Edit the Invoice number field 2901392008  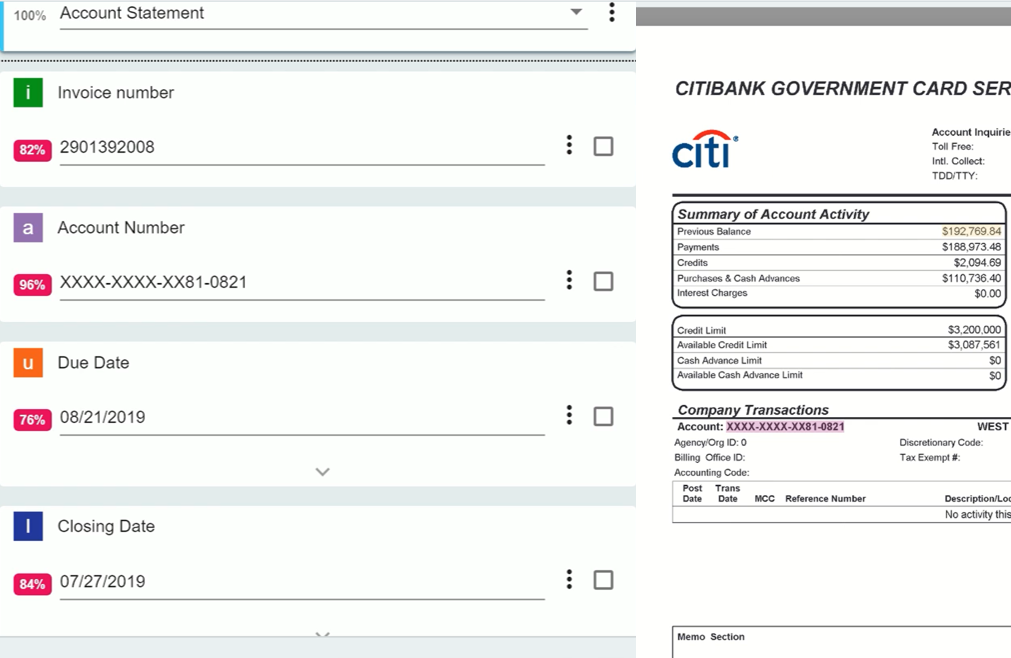click(302, 148)
